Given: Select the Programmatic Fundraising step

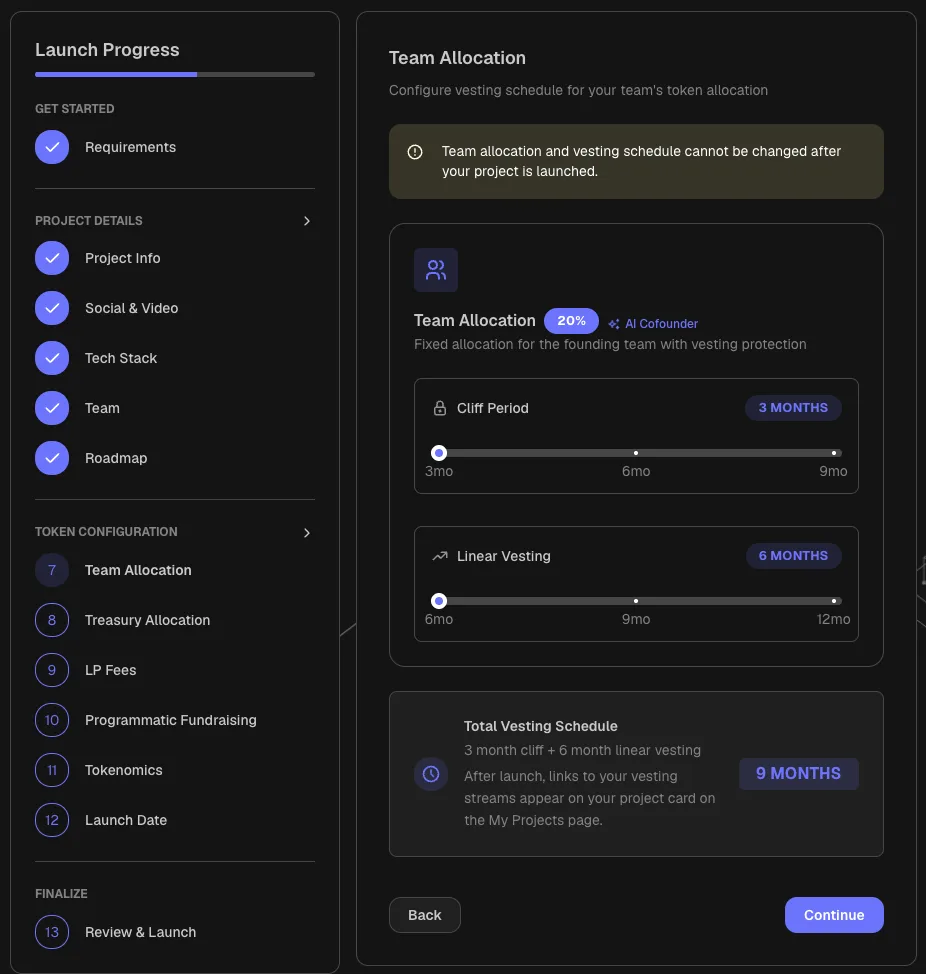Looking at the screenshot, I should (171, 720).
